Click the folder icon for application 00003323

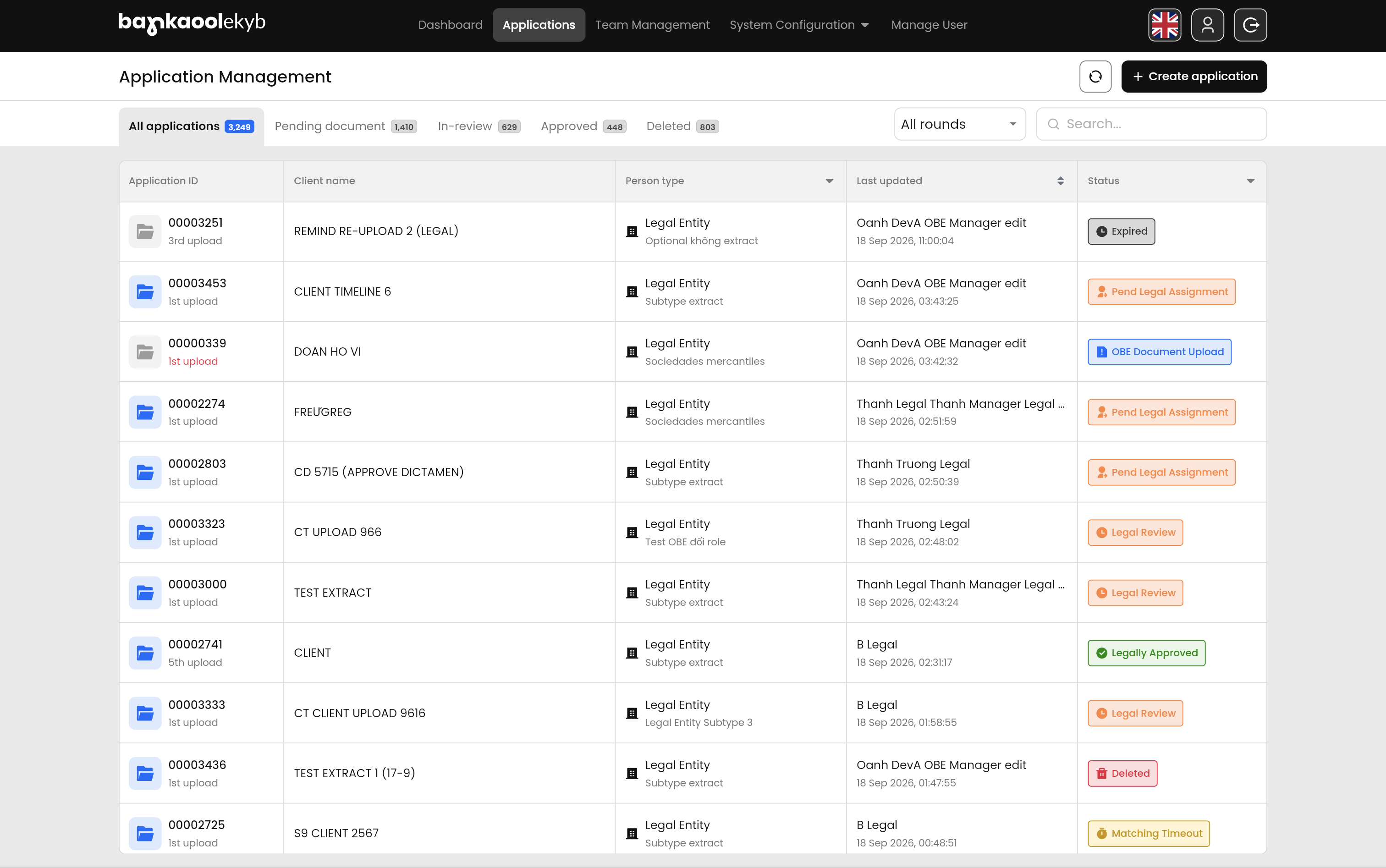point(145,533)
